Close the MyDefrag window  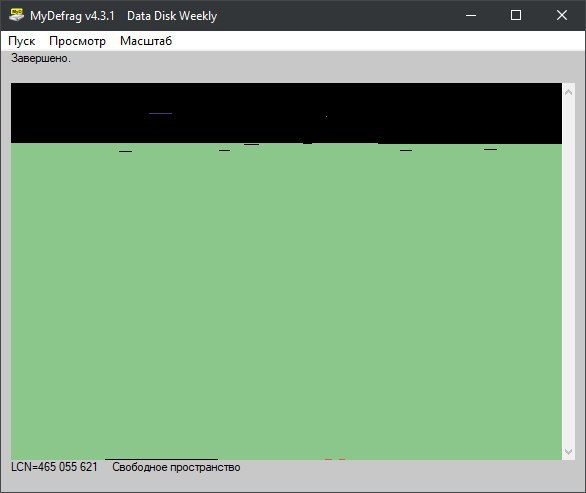pyautogui.click(x=562, y=15)
